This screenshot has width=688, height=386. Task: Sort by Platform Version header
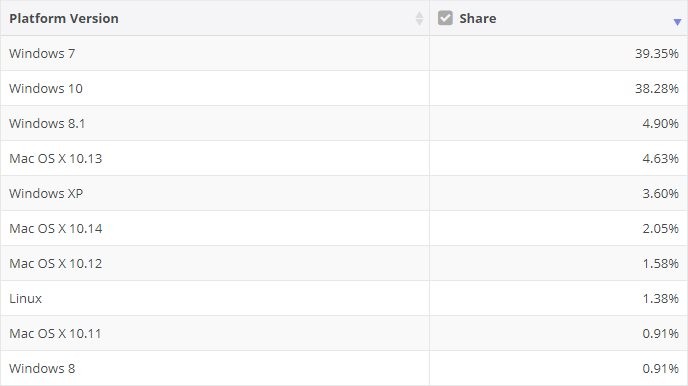coord(64,18)
